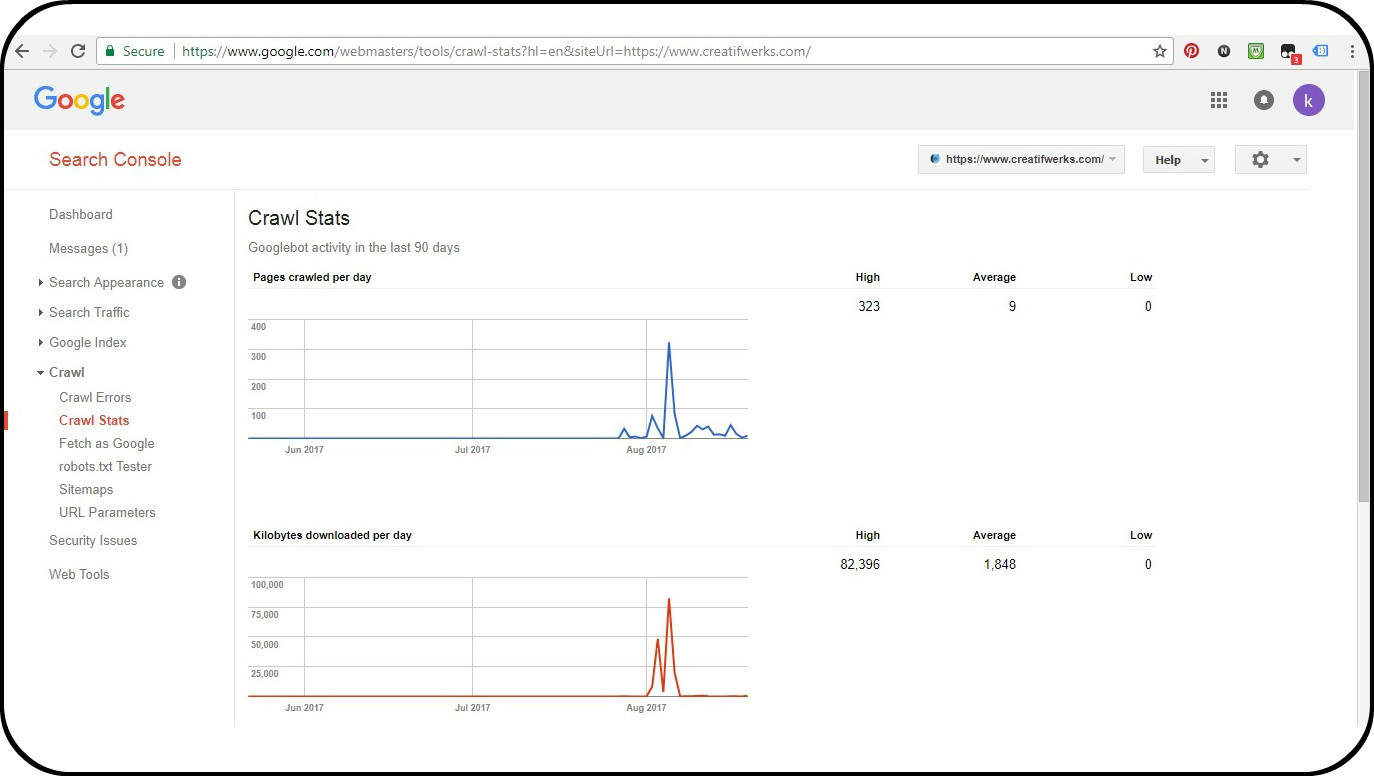Click the browser forward arrow
This screenshot has width=1374, height=776.
point(50,51)
